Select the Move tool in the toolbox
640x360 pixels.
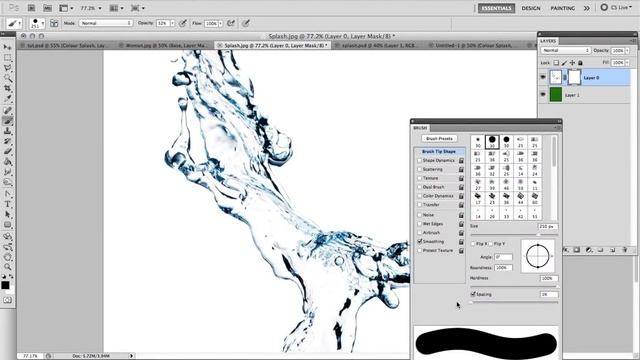(7, 47)
